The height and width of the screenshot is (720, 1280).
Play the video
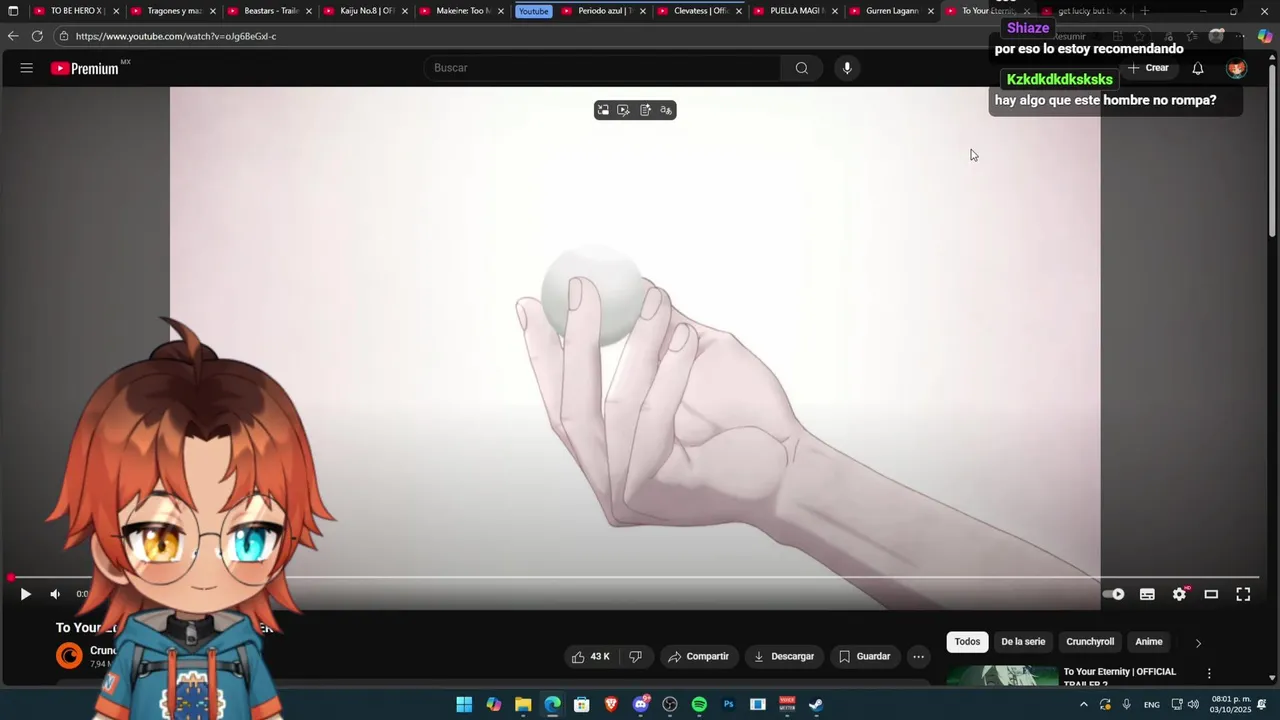(25, 594)
